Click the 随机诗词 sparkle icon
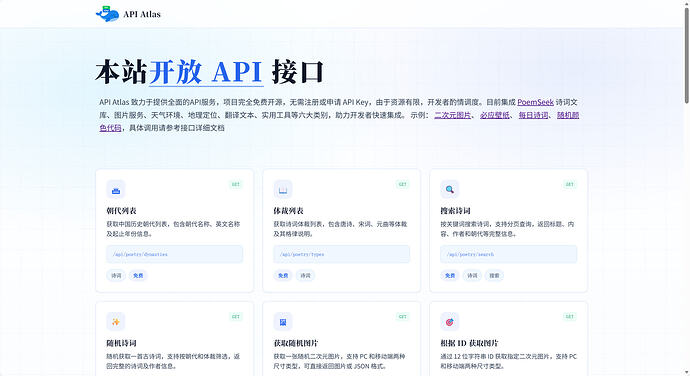The width and height of the screenshot is (690, 376). tap(116, 322)
